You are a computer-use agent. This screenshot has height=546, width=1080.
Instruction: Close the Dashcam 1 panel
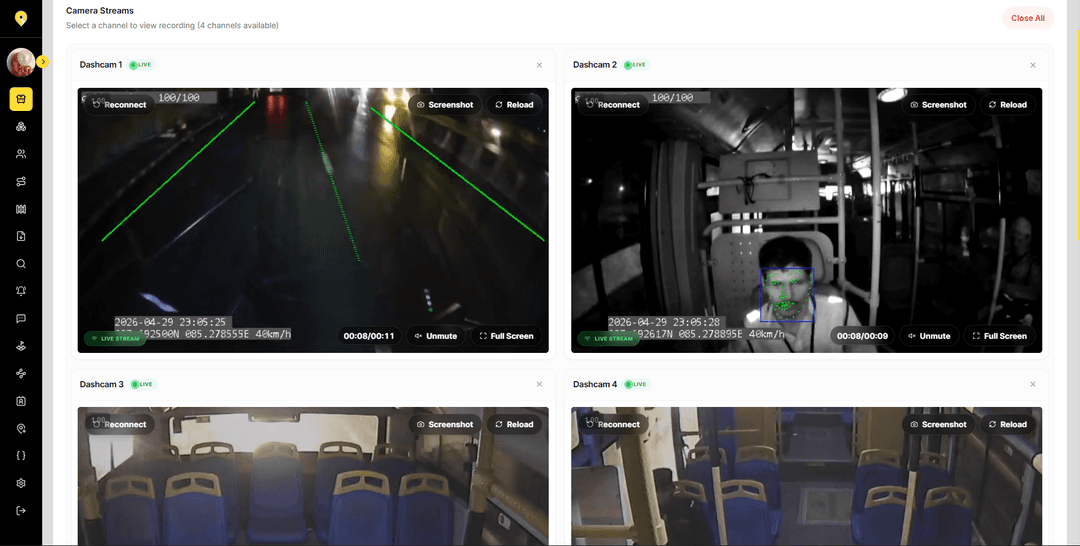[x=539, y=65]
